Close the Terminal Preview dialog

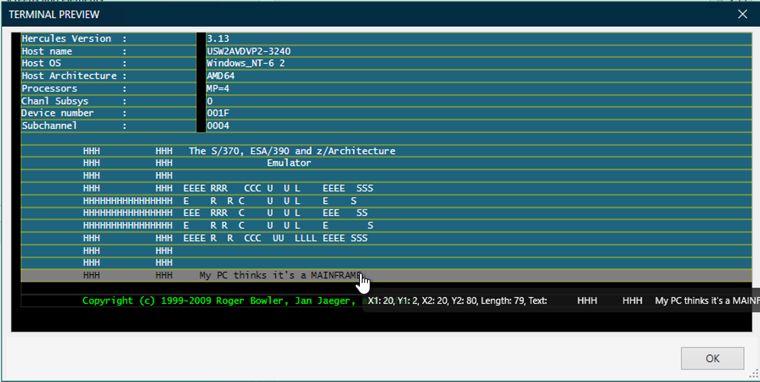742,14
